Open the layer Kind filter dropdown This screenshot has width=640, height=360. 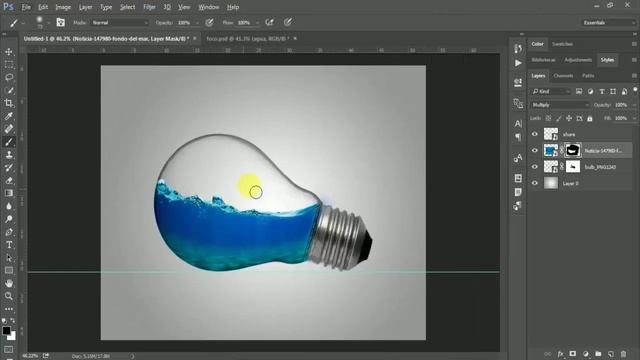[x=551, y=91]
